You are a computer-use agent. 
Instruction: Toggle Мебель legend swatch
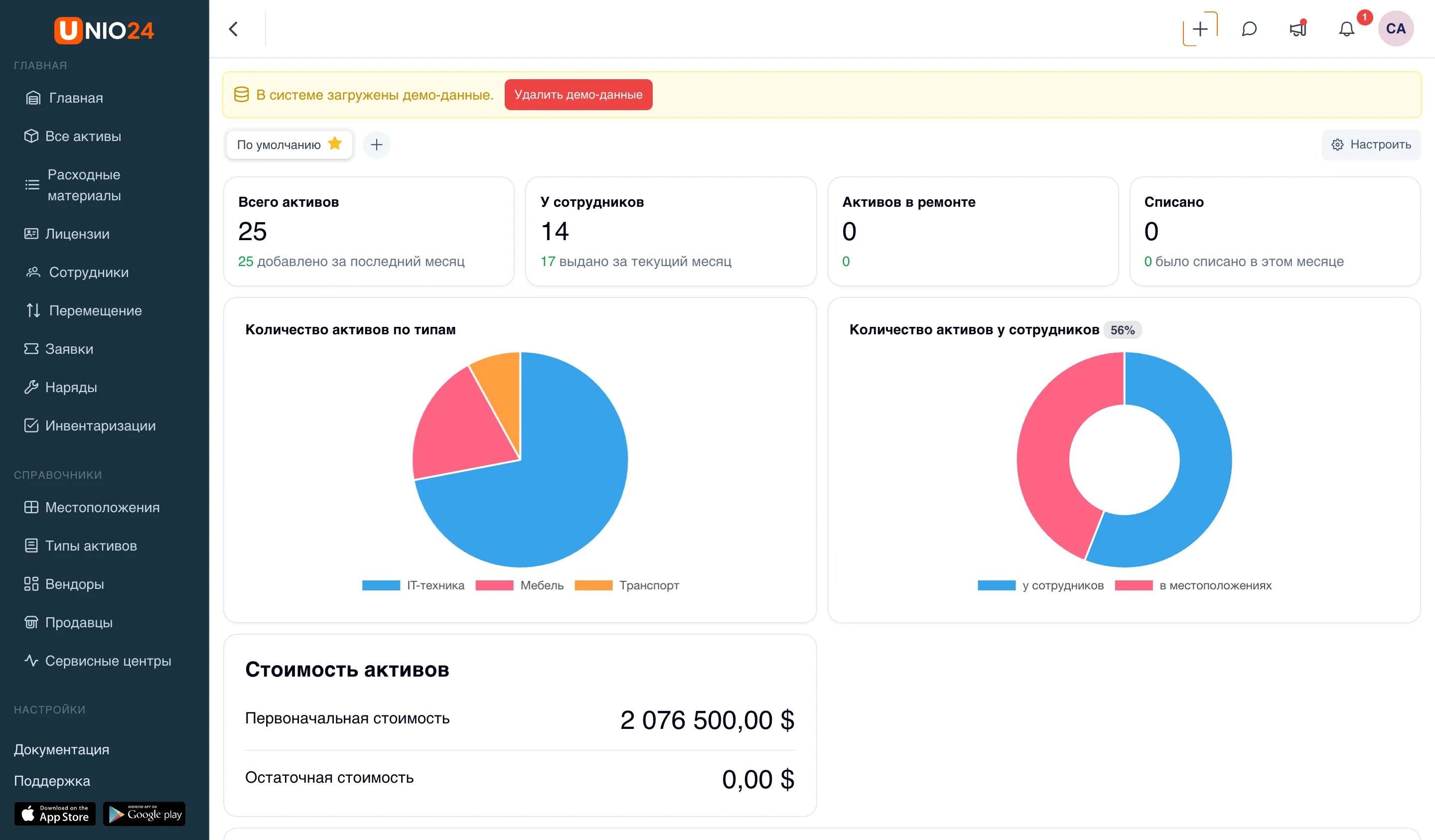[494, 585]
